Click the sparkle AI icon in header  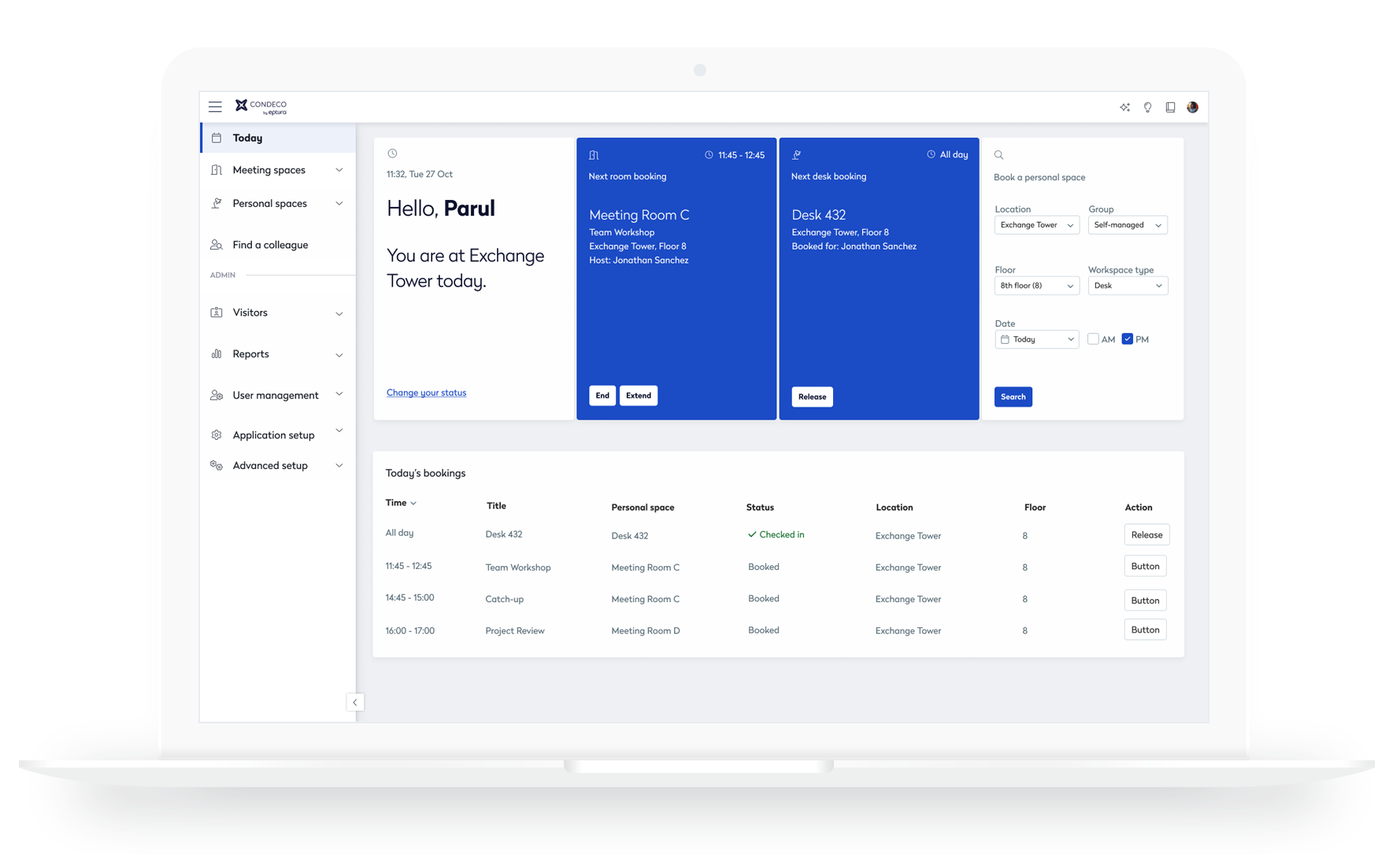(1124, 107)
